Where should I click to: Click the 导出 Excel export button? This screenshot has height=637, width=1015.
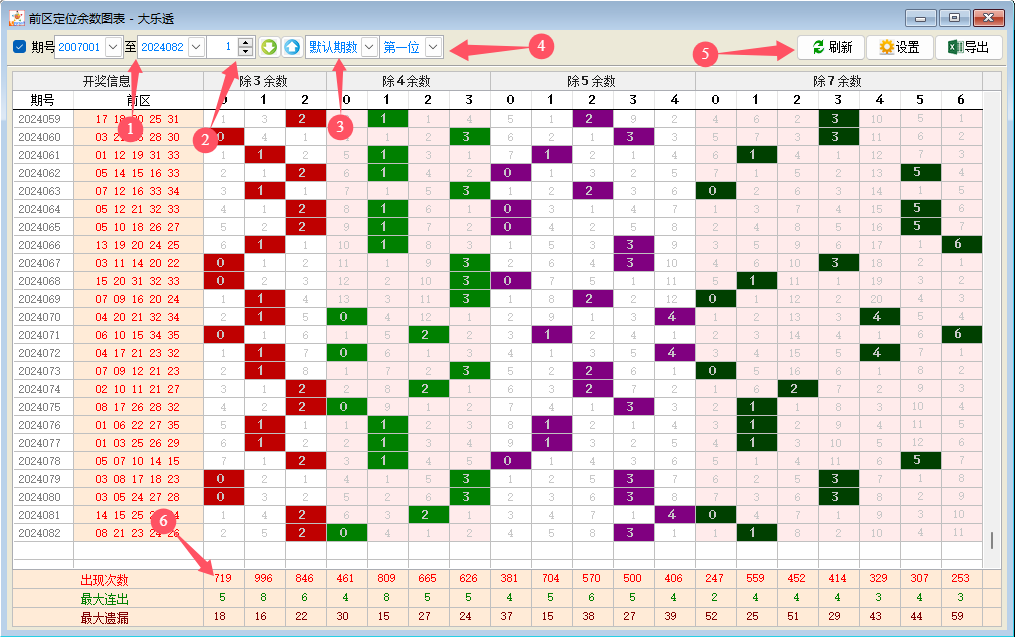point(968,47)
